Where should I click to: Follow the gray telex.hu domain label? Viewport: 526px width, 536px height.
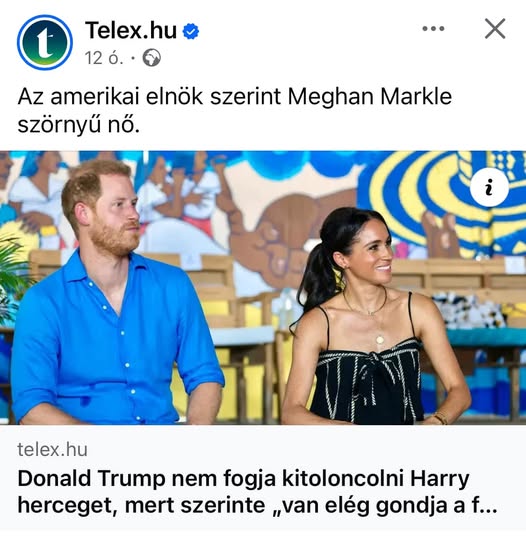point(52,449)
